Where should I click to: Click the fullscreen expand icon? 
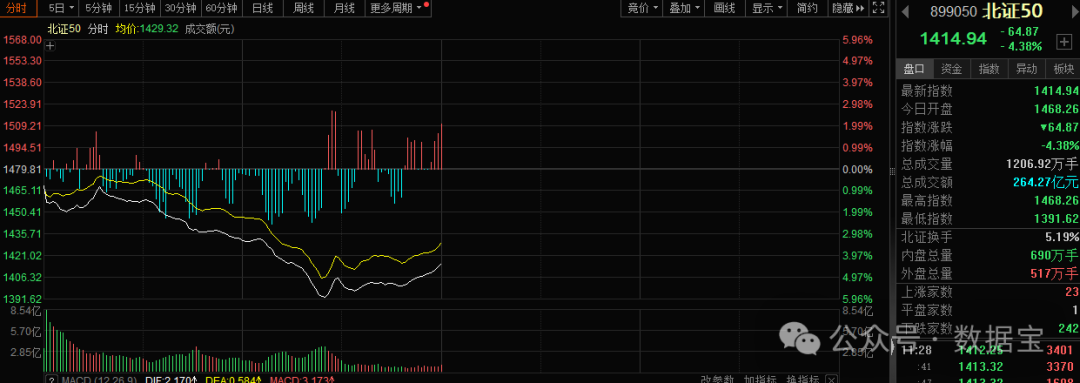coord(878,8)
